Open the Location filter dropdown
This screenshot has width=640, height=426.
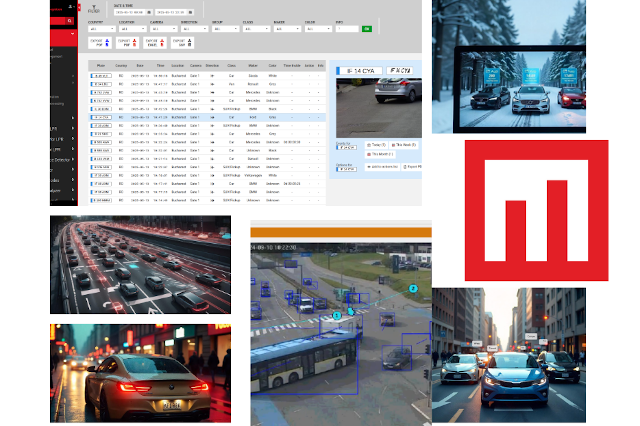coord(133,29)
